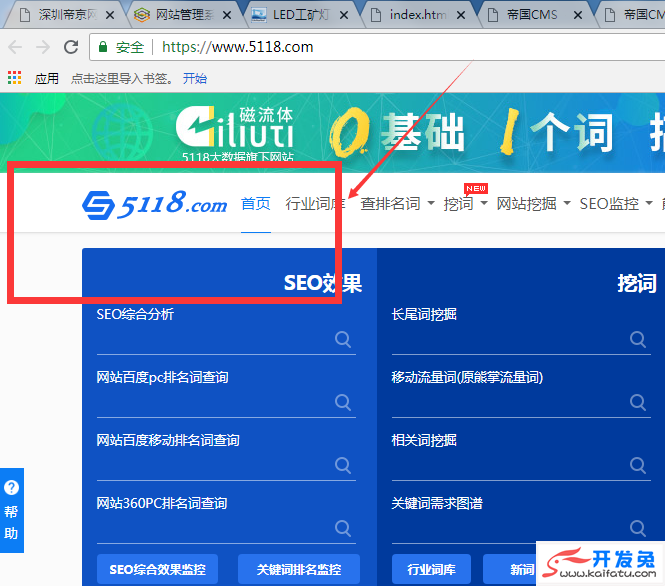Click search icon under 长尾词挖掘
665x586 pixels.
coord(637,339)
